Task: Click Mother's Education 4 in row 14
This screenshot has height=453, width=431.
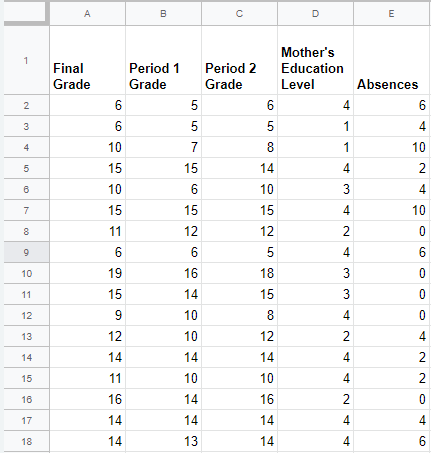Action: coord(315,357)
